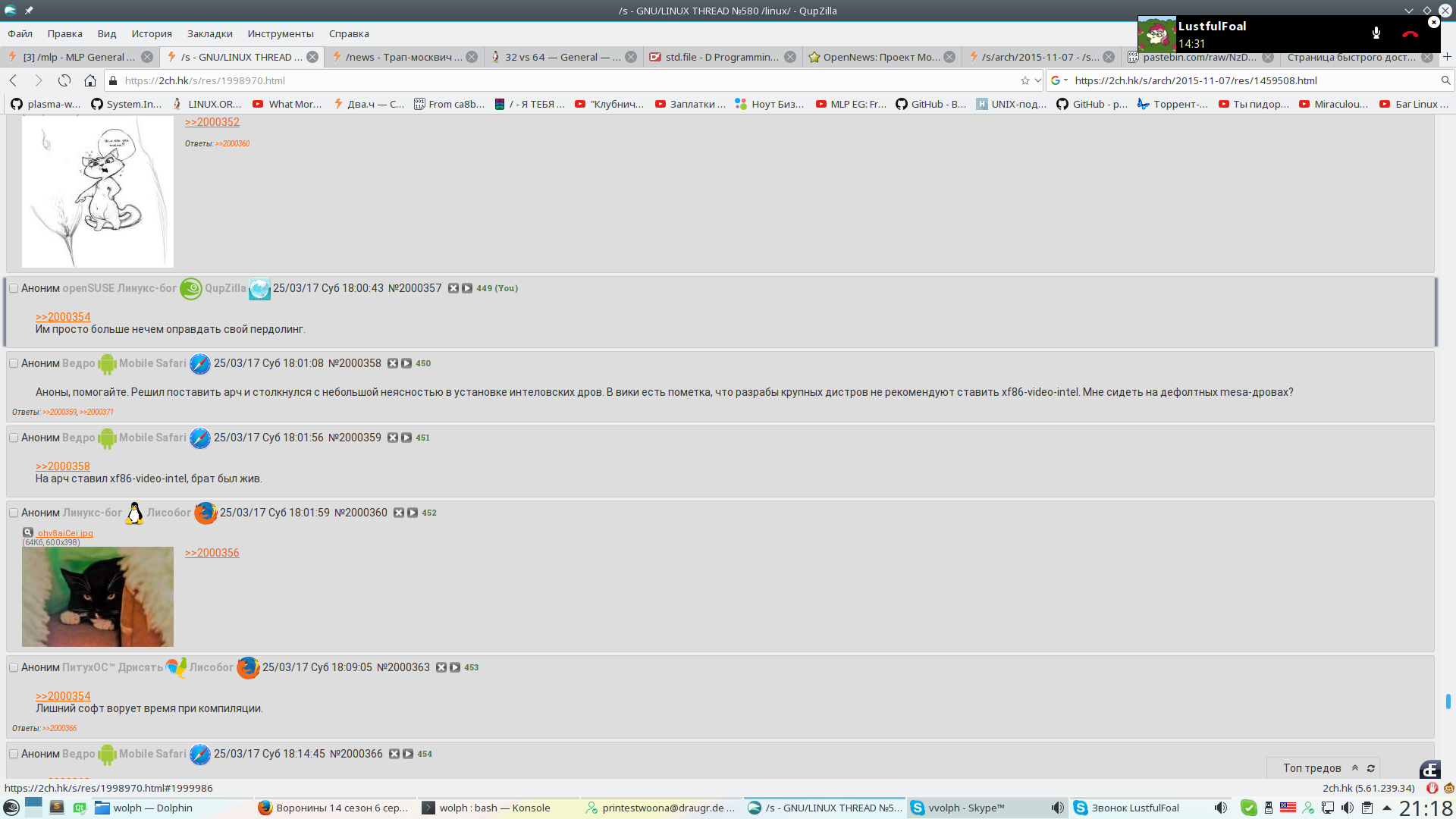
Task: Hang up the LustfulFoal call
Action: coord(1410,33)
